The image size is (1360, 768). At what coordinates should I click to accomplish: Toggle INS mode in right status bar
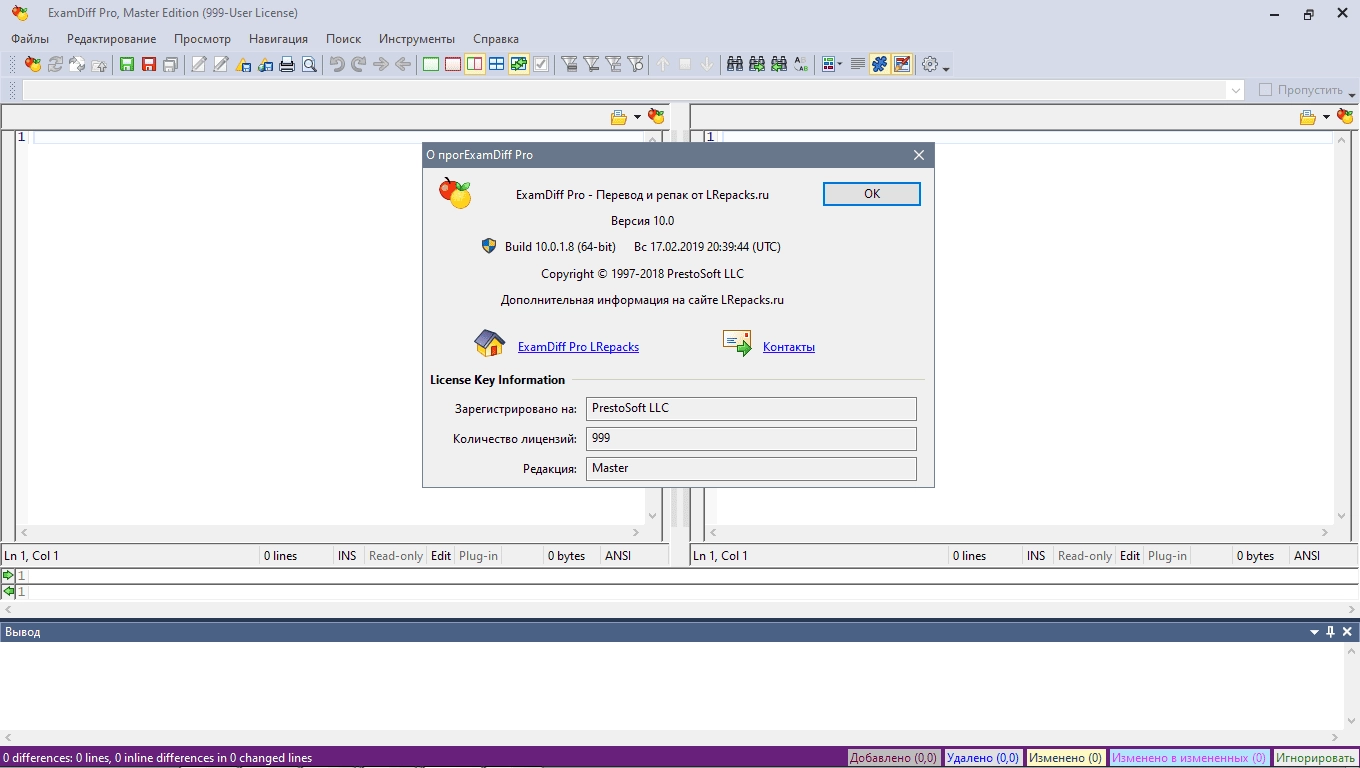[1036, 556]
